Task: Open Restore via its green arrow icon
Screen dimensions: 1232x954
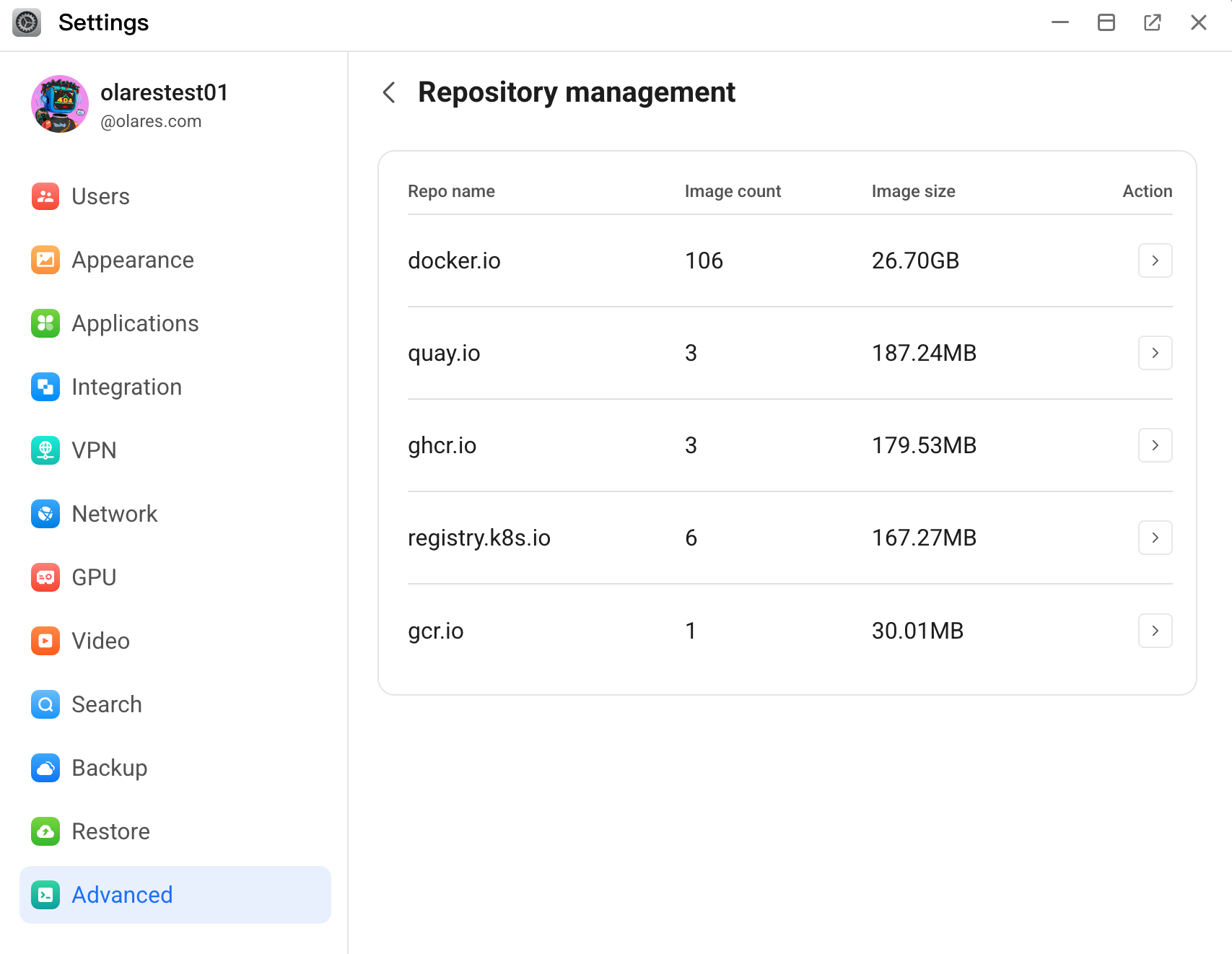Action: point(45,831)
